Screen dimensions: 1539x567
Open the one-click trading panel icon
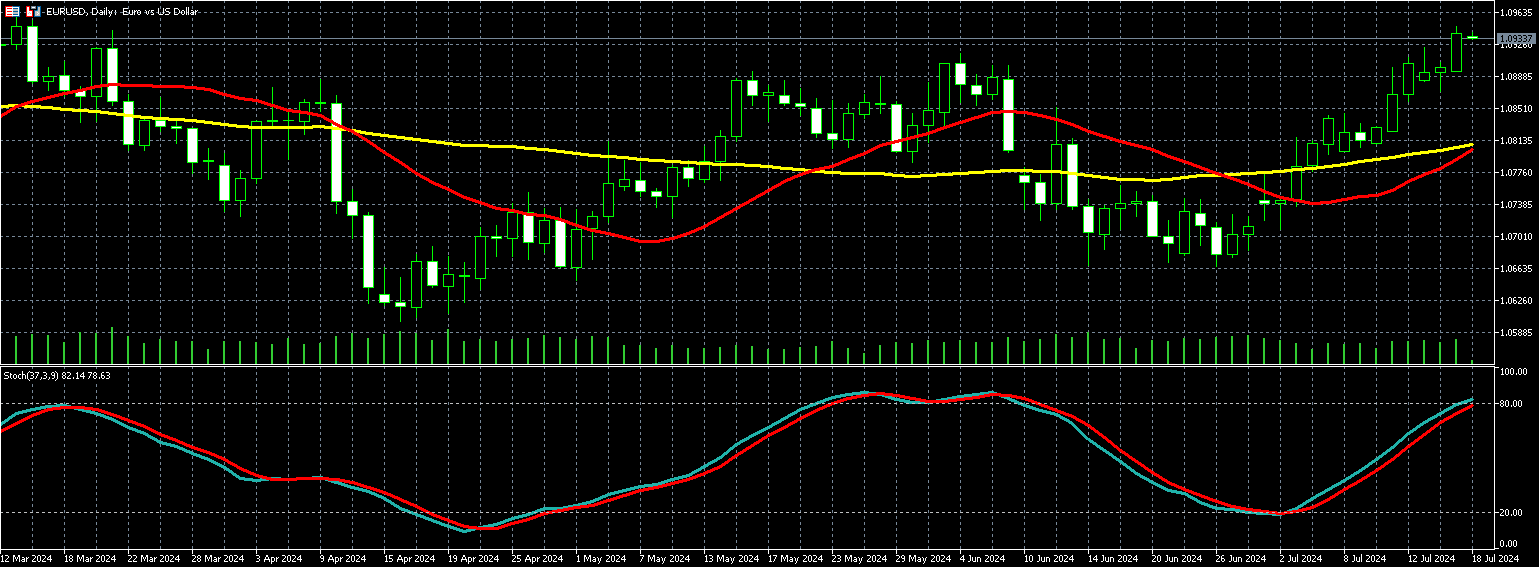pyautogui.click(x=32, y=11)
